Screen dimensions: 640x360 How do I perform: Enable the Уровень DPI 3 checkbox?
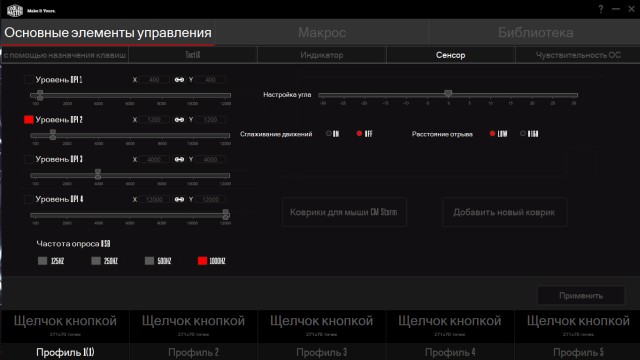[x=29, y=159]
